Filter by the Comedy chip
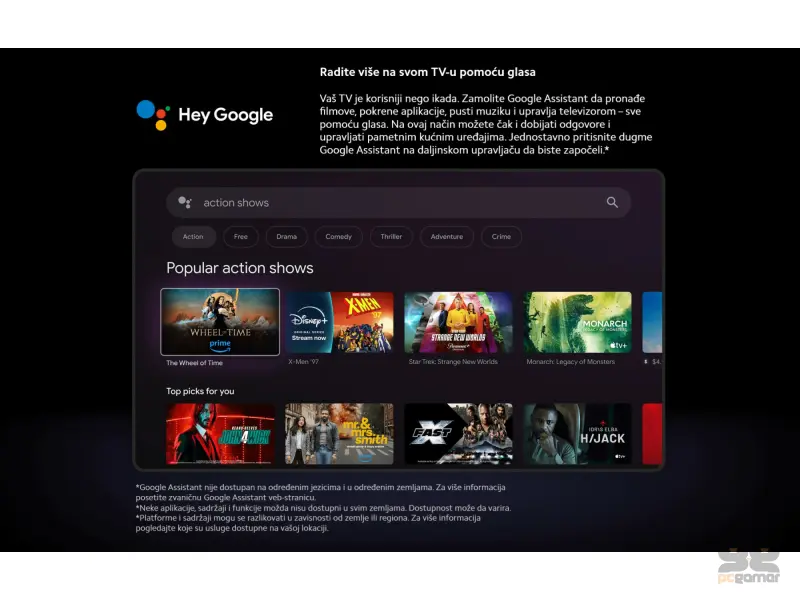 click(x=339, y=237)
